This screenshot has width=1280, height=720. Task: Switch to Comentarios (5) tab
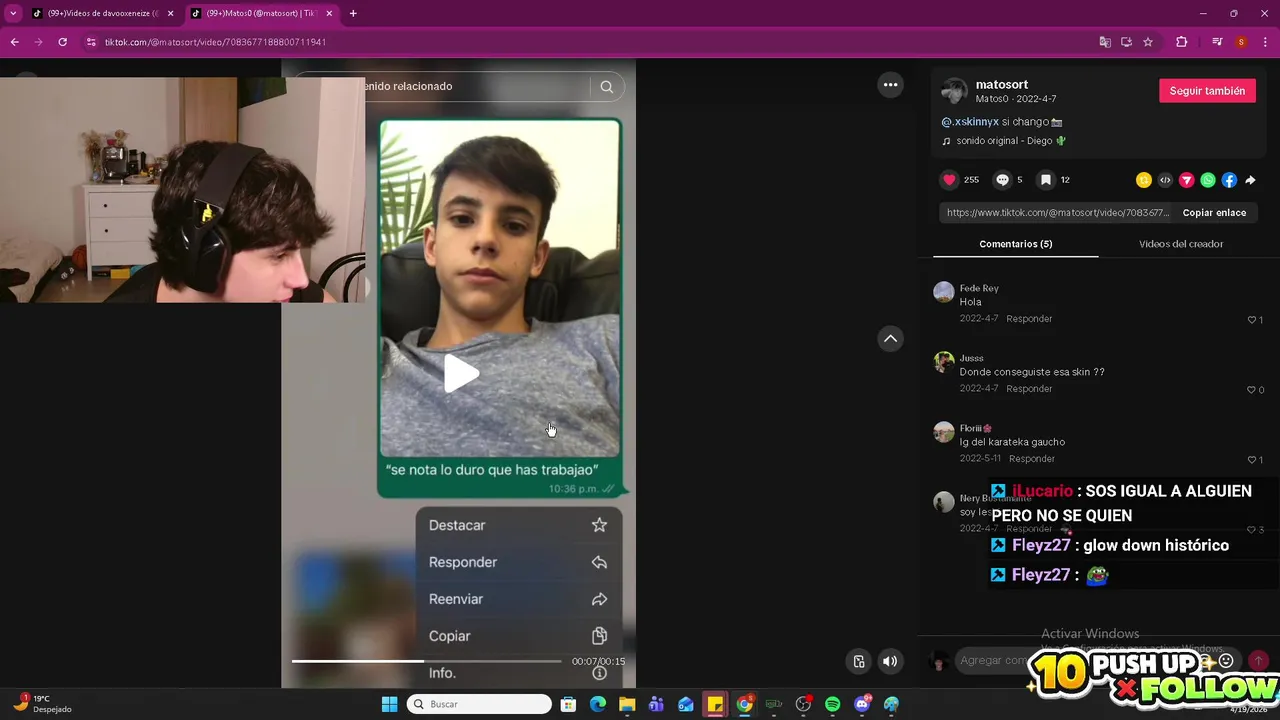1015,244
